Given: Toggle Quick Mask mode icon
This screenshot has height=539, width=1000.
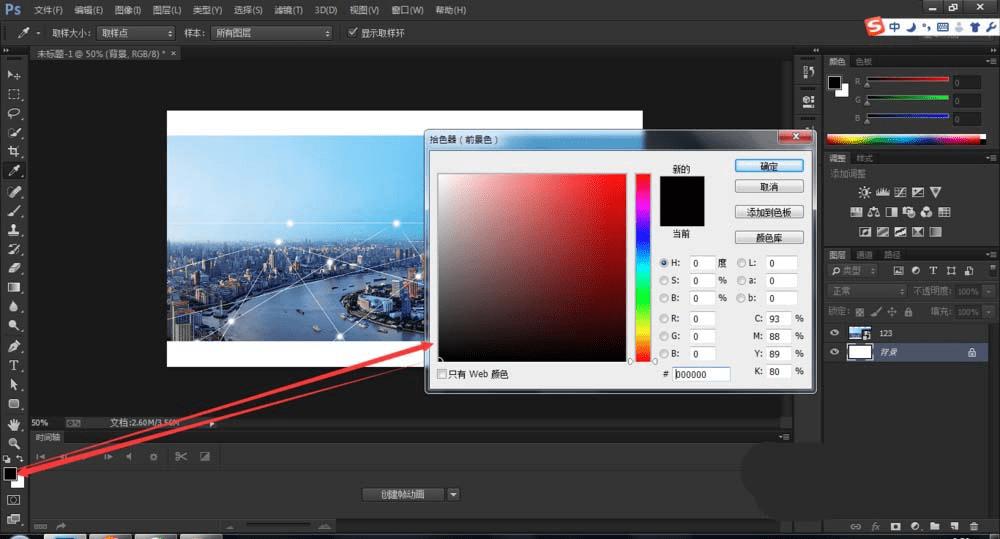Looking at the screenshot, I should tap(13, 500).
